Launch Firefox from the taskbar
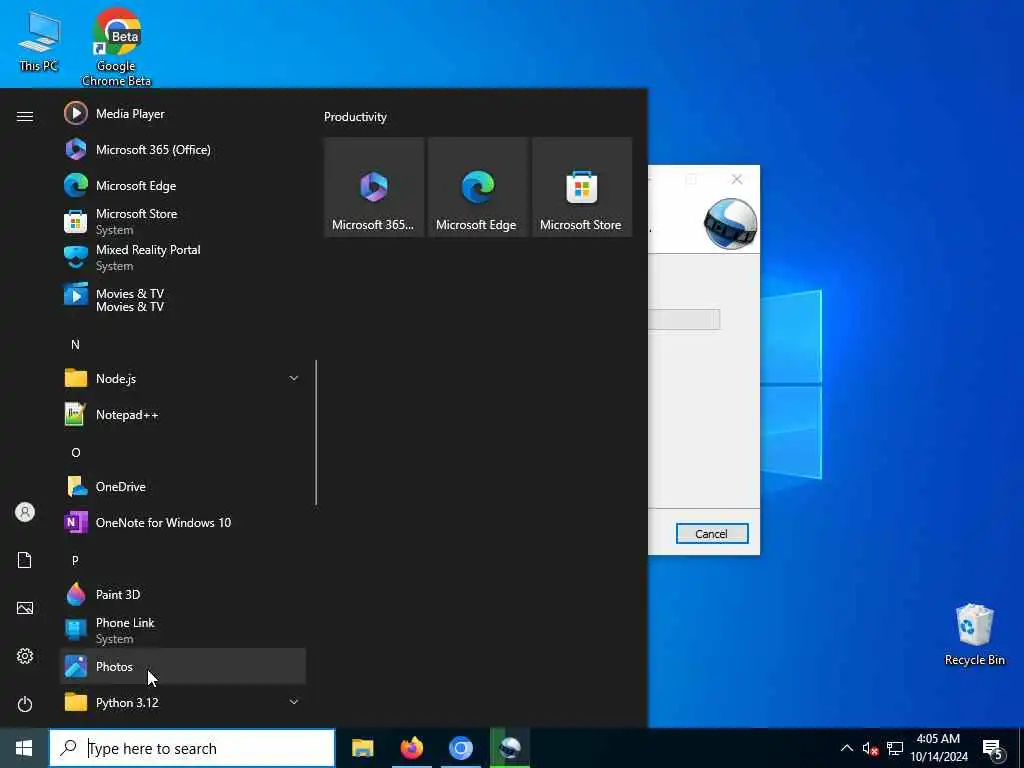Viewport: 1024px width, 768px height. tap(411, 748)
